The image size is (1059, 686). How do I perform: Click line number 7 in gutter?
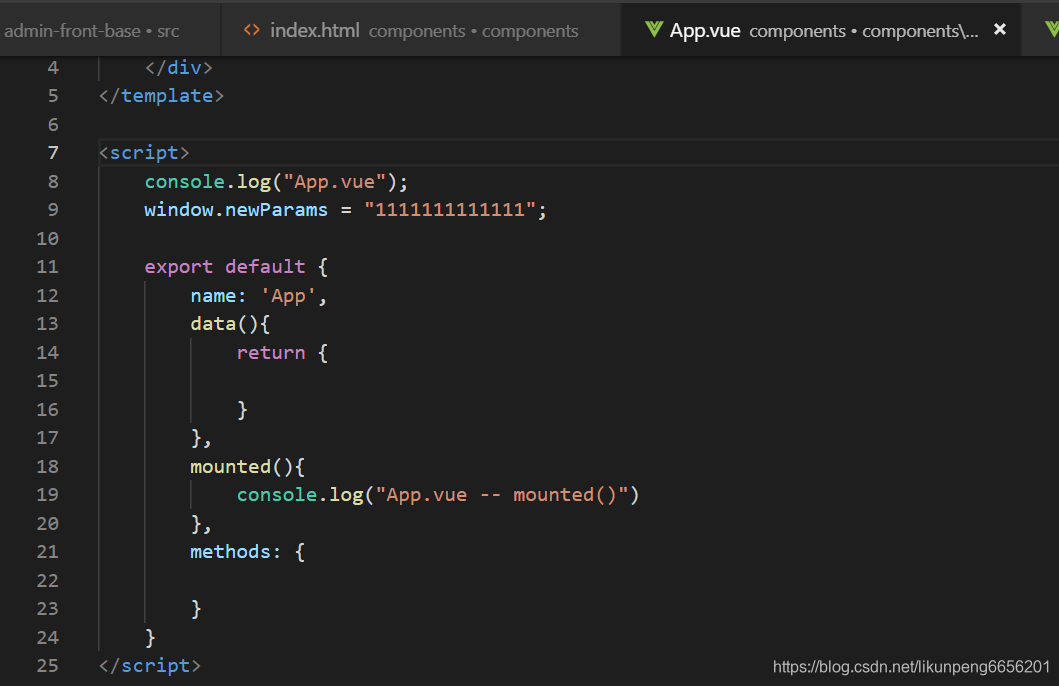coord(53,153)
